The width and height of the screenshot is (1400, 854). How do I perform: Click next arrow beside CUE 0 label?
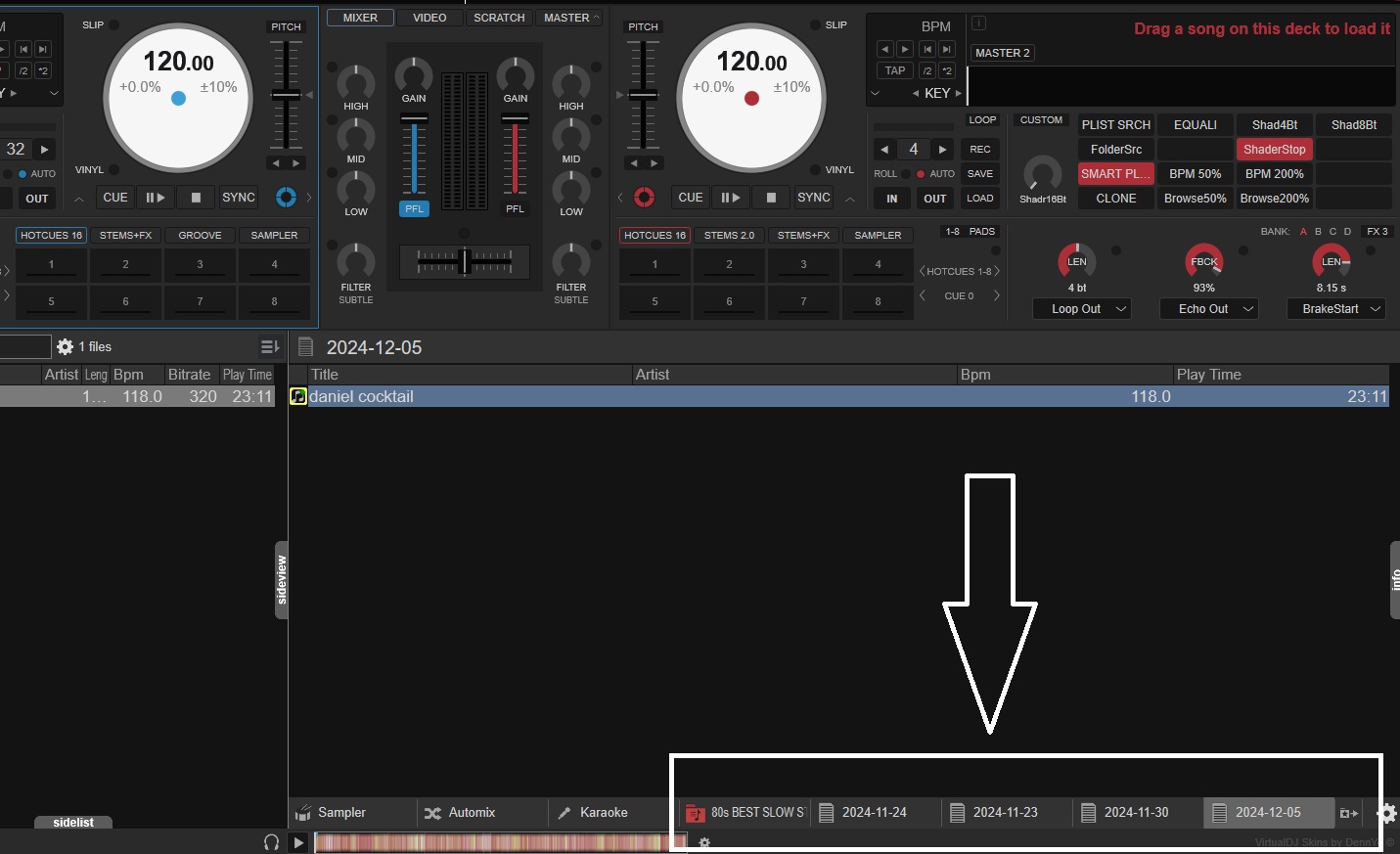point(997,295)
